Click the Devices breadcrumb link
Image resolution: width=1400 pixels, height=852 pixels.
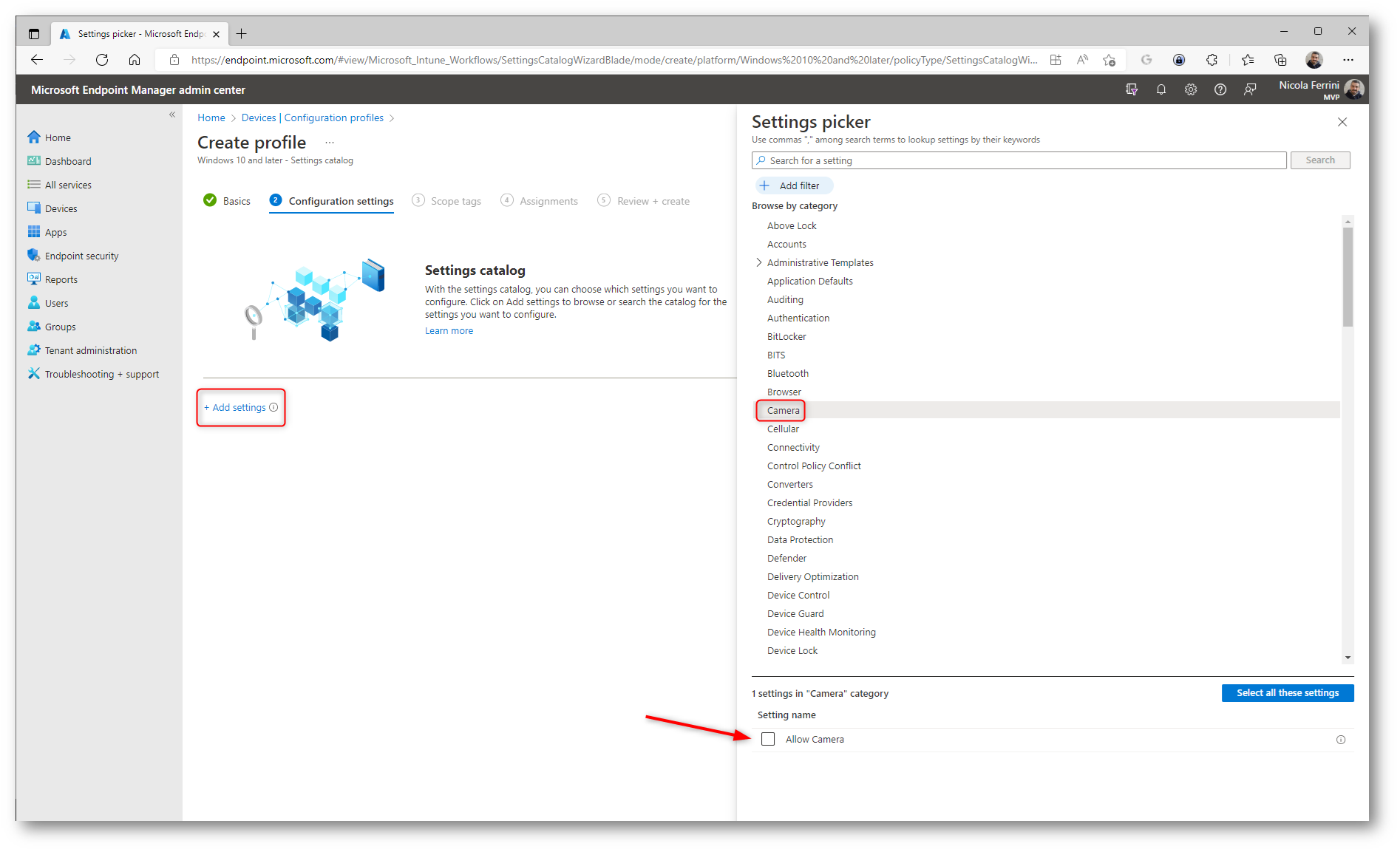(x=258, y=117)
